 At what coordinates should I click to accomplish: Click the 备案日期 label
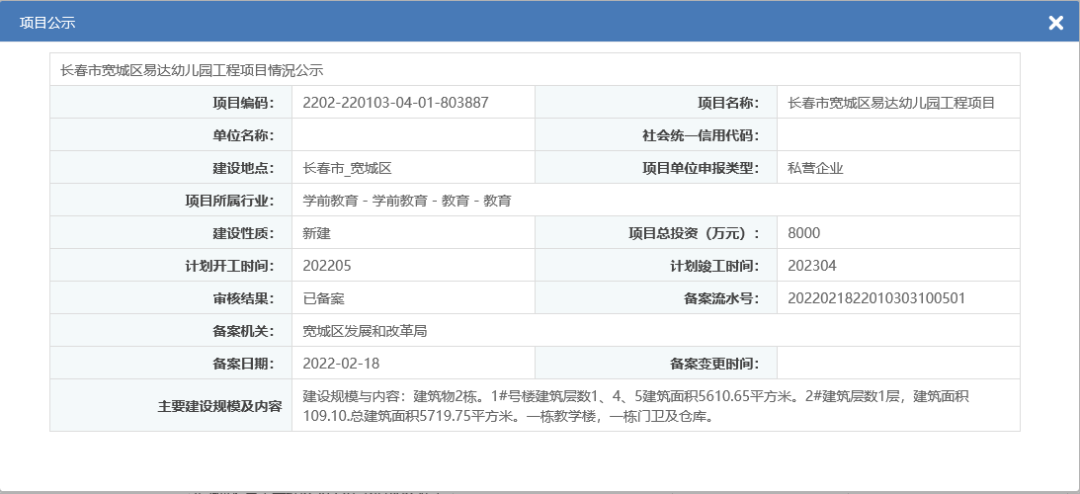click(x=242, y=363)
